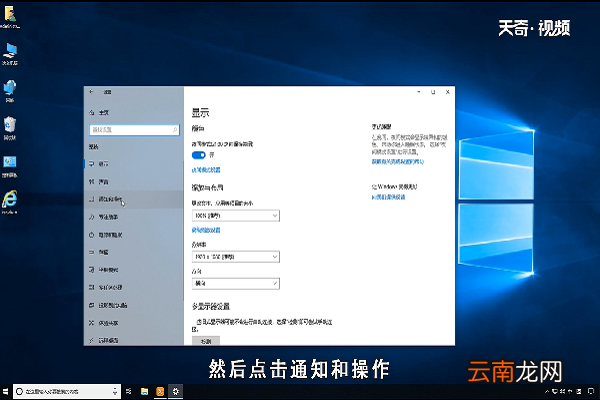This screenshot has height=400, width=600.
Task: Expand the display orientation dropdown
Action: click(236, 284)
